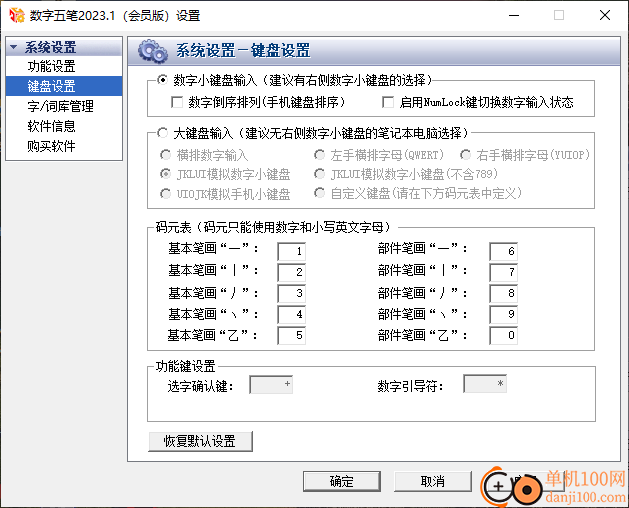Select 数字小键盘输入 radio option
Image resolution: width=629 pixels, height=508 pixels.
point(162,80)
